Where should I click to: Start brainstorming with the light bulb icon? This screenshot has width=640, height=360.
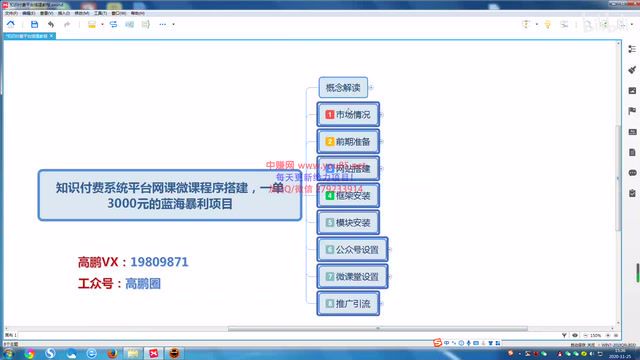548,25
